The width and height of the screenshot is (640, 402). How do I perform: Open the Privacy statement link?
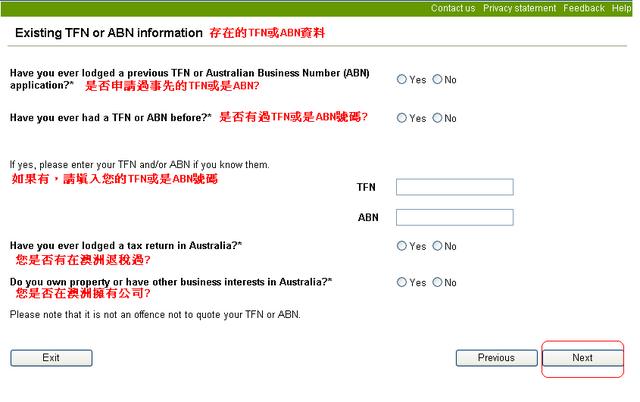519,8
